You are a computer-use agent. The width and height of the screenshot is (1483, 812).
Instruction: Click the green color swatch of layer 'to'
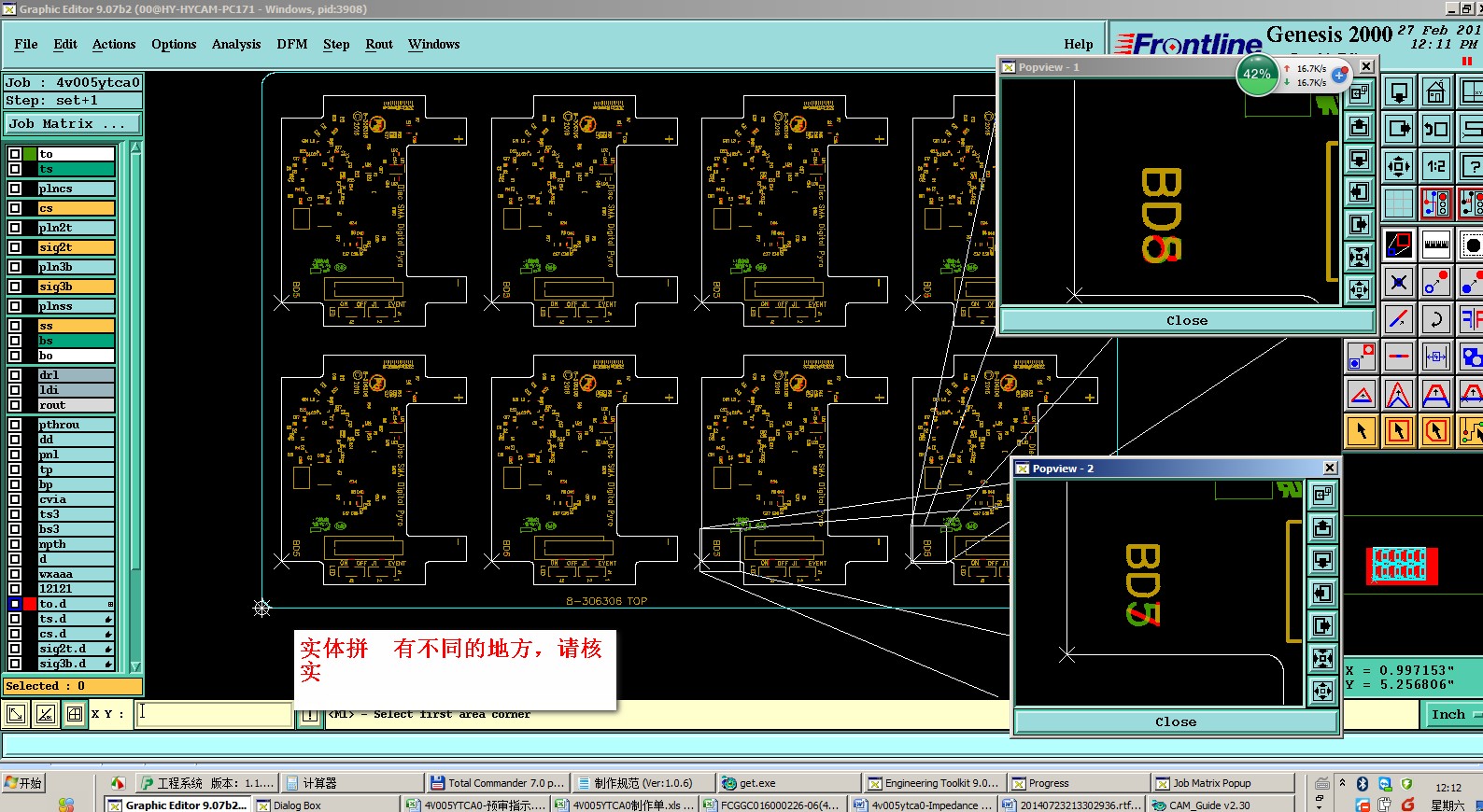tap(31, 154)
